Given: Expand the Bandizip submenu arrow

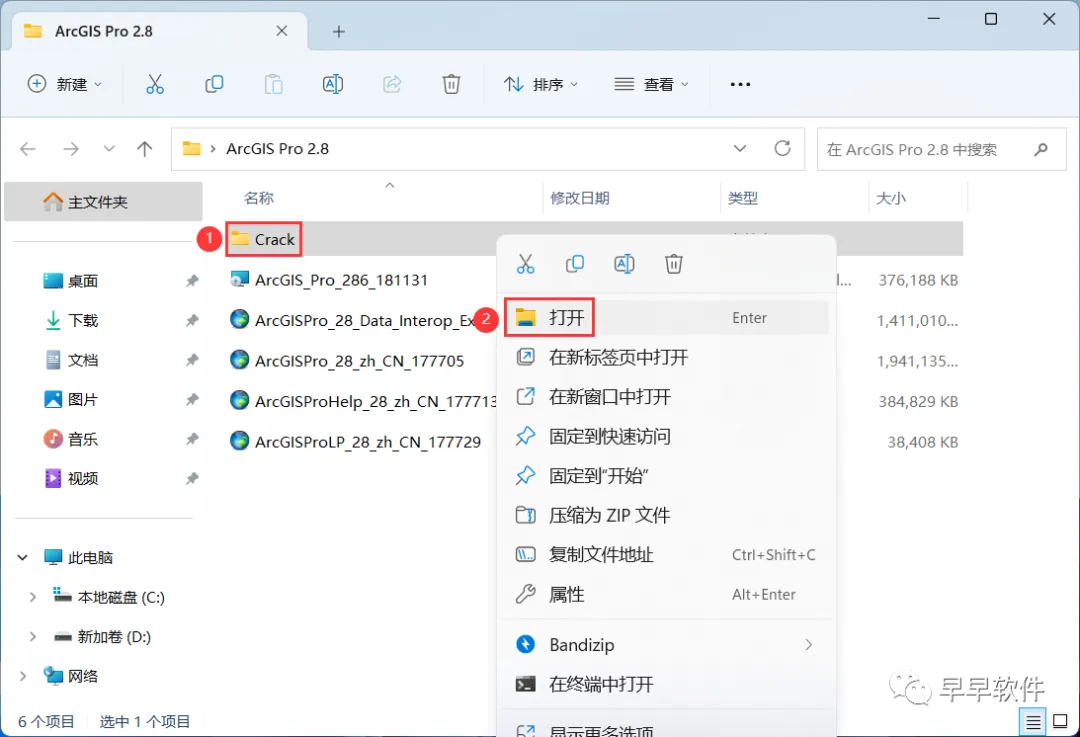Looking at the screenshot, I should coord(809,645).
